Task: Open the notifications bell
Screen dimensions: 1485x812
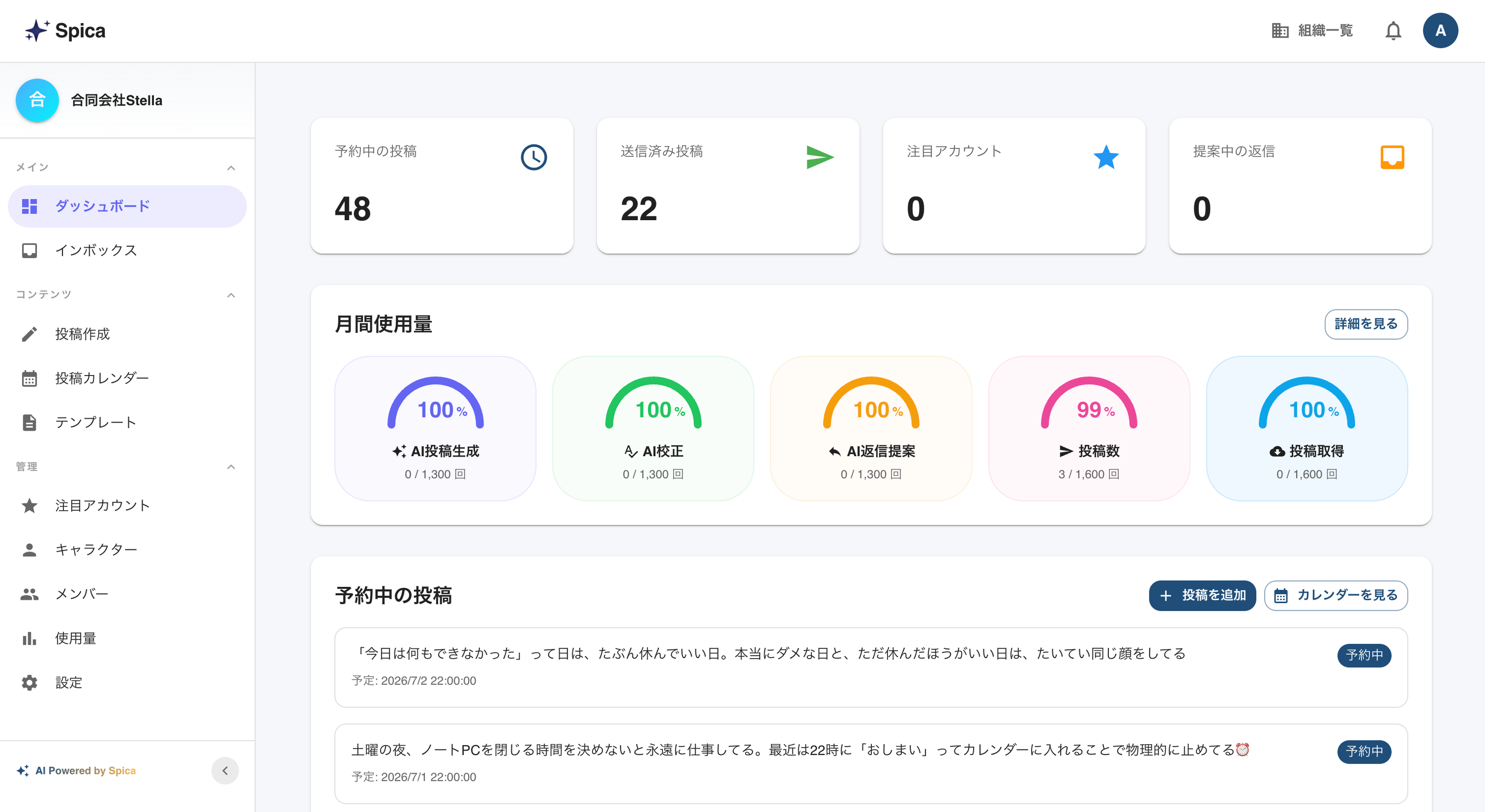Action: 1393,31
